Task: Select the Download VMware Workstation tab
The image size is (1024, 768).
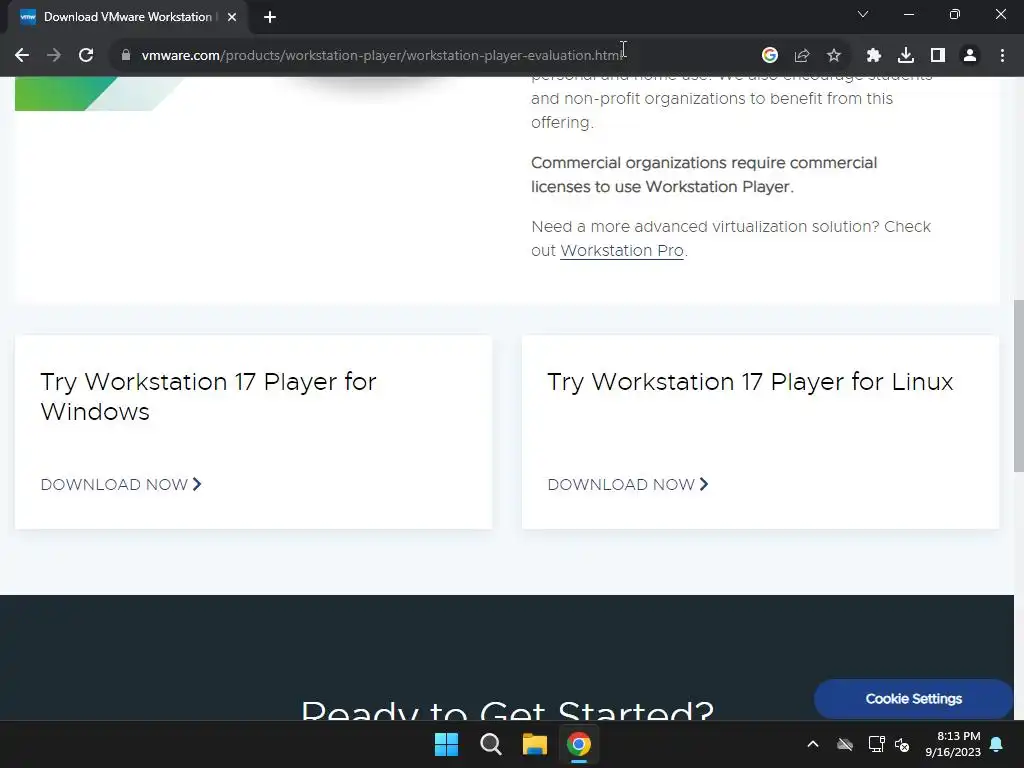Action: point(128,17)
